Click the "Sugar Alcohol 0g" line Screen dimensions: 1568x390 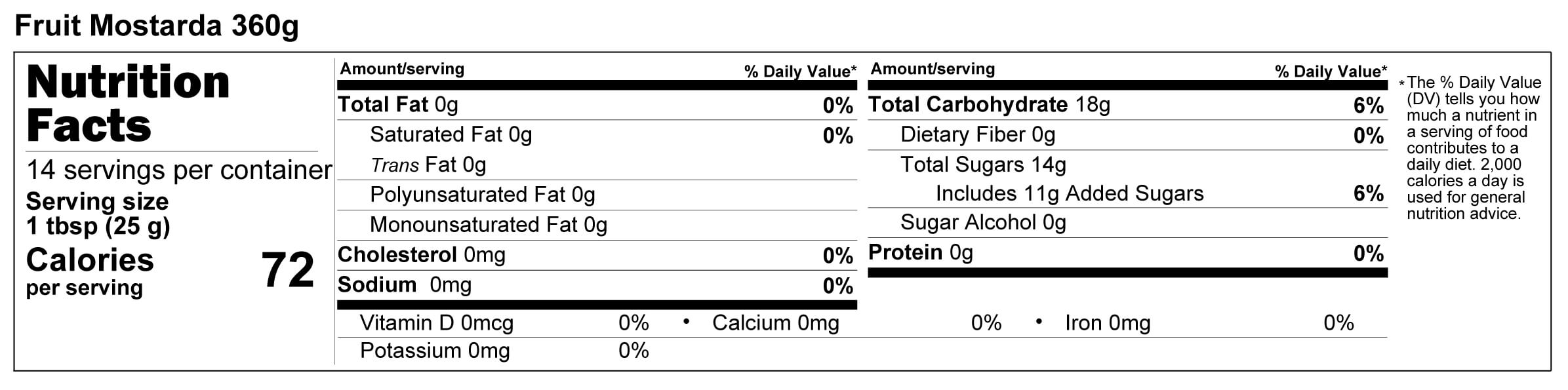click(x=982, y=223)
